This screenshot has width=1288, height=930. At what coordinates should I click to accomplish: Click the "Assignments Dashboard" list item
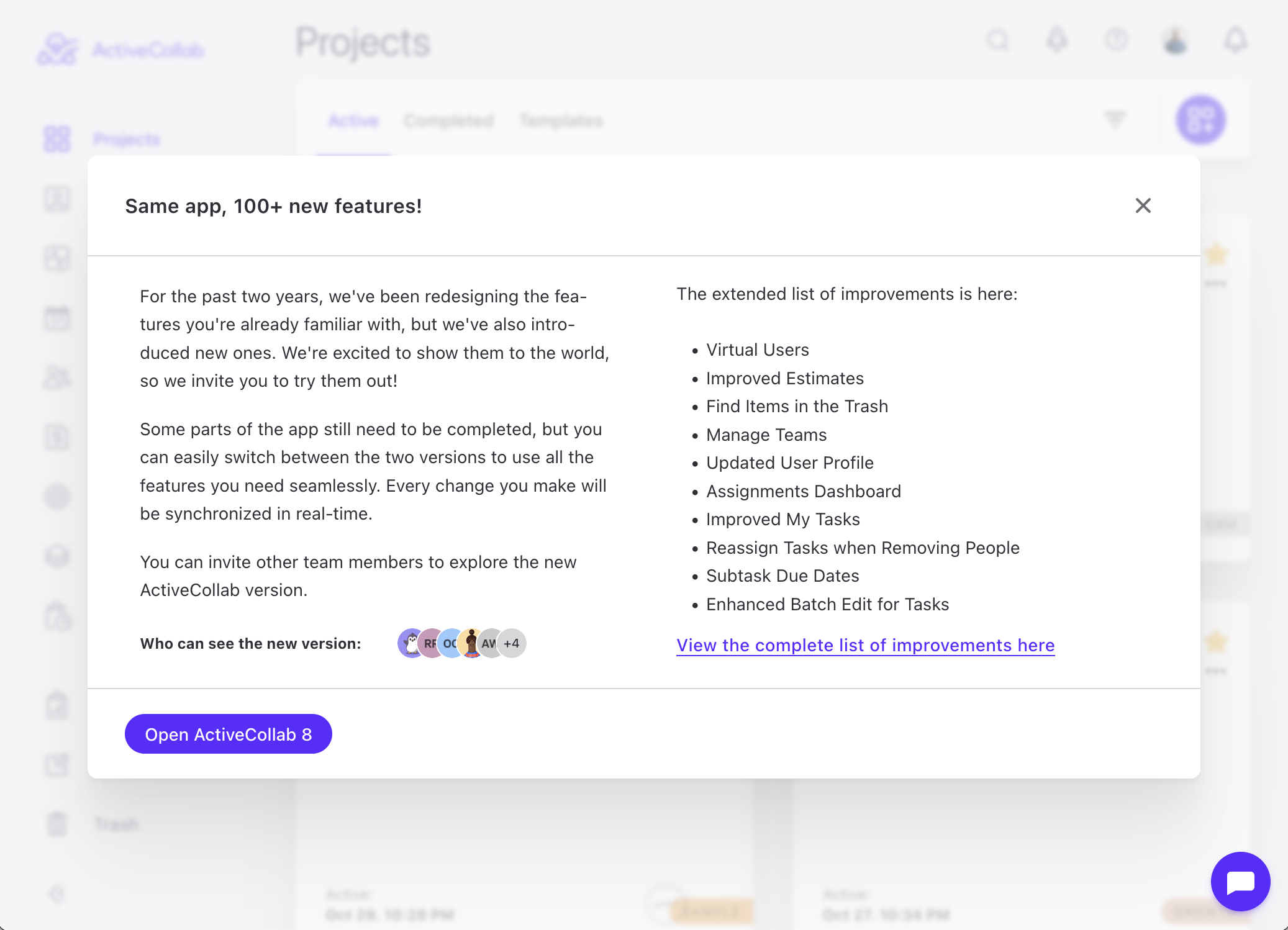(x=804, y=491)
